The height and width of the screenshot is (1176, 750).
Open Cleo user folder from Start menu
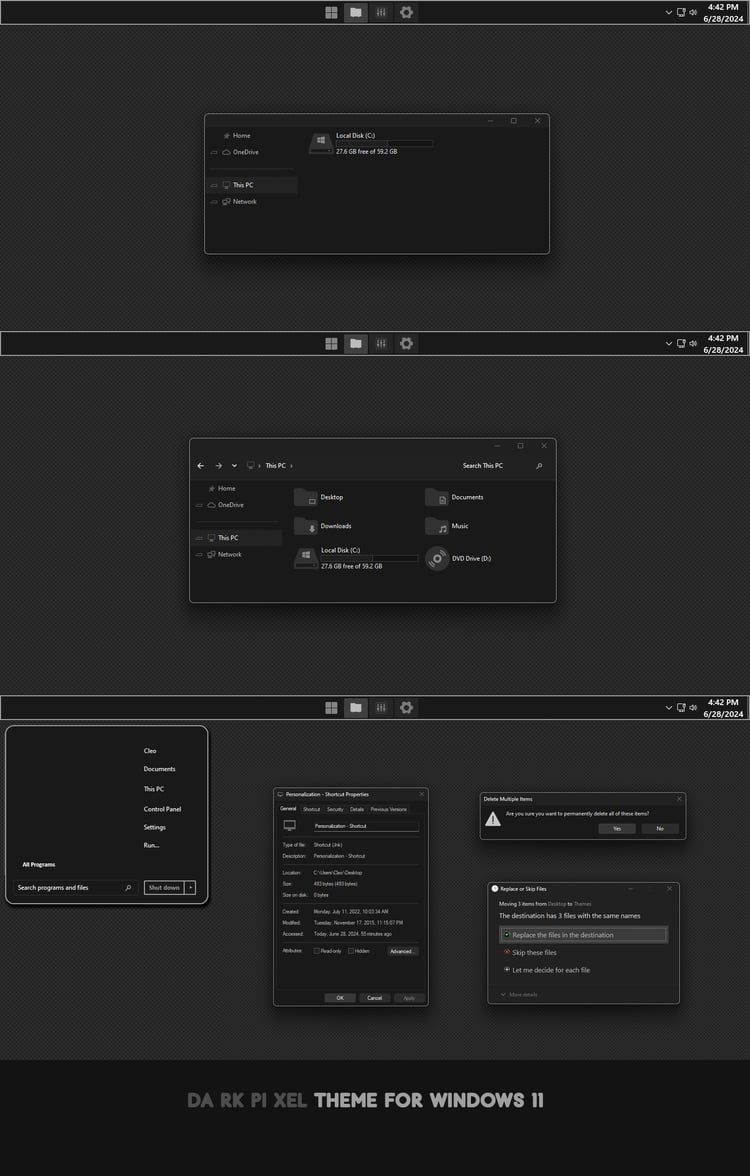pyautogui.click(x=150, y=751)
